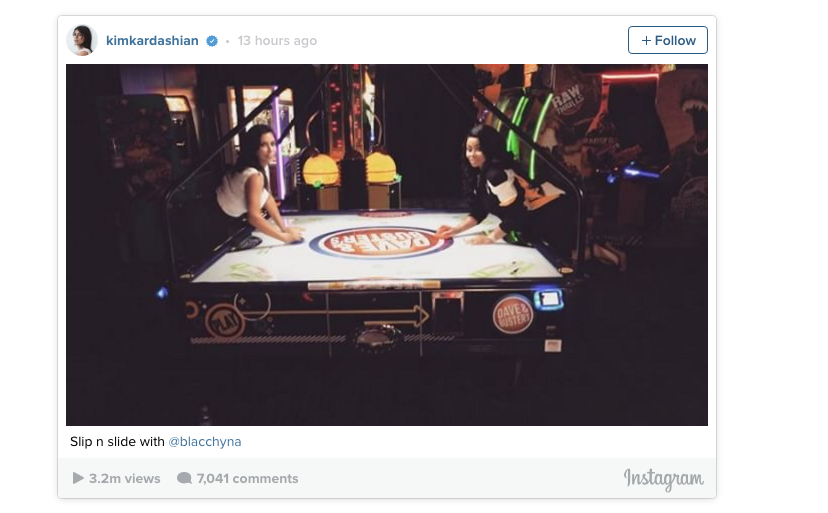Open the kimkardashian username link

152,41
